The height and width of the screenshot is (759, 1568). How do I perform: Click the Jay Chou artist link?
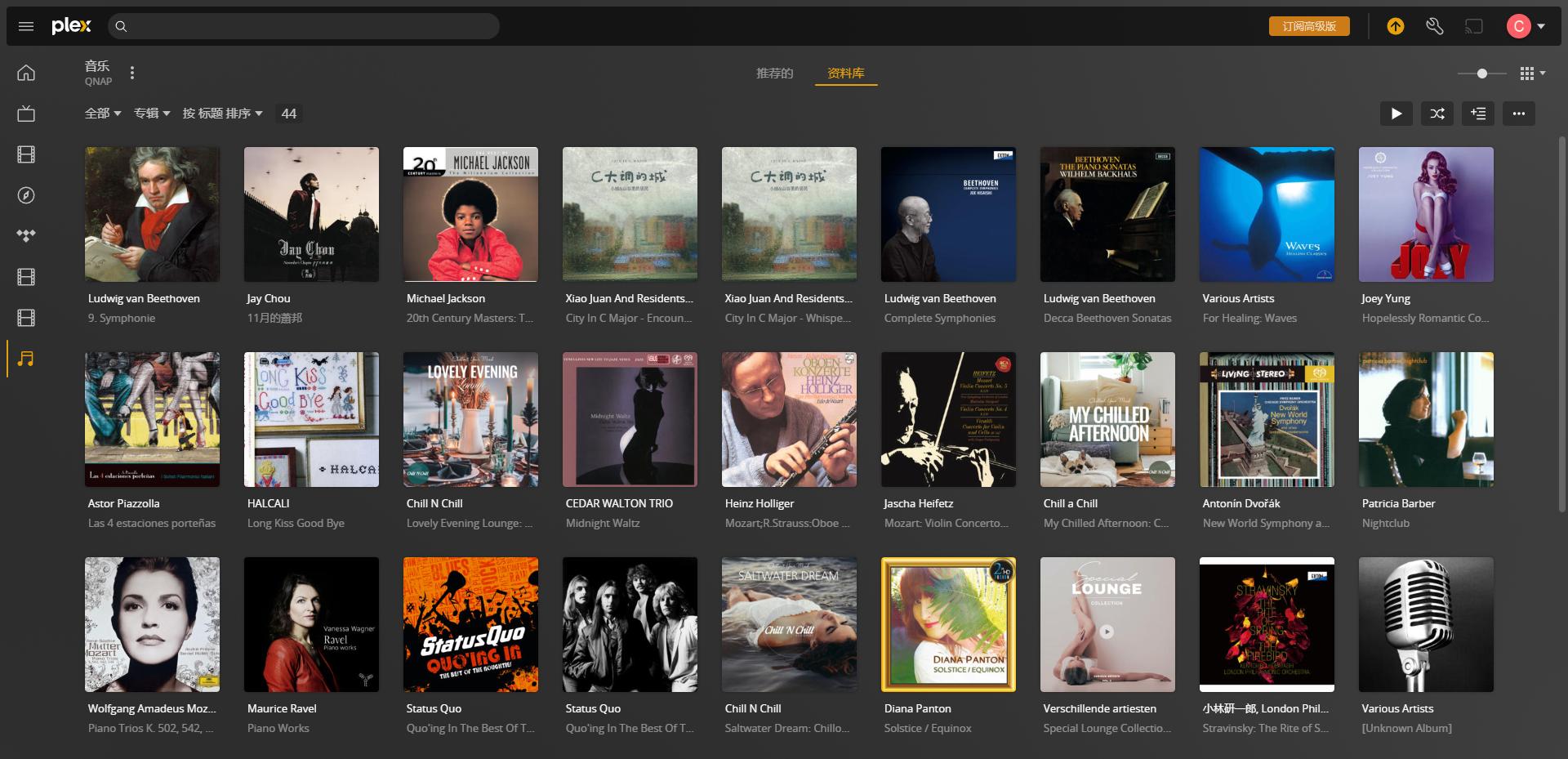tap(269, 299)
